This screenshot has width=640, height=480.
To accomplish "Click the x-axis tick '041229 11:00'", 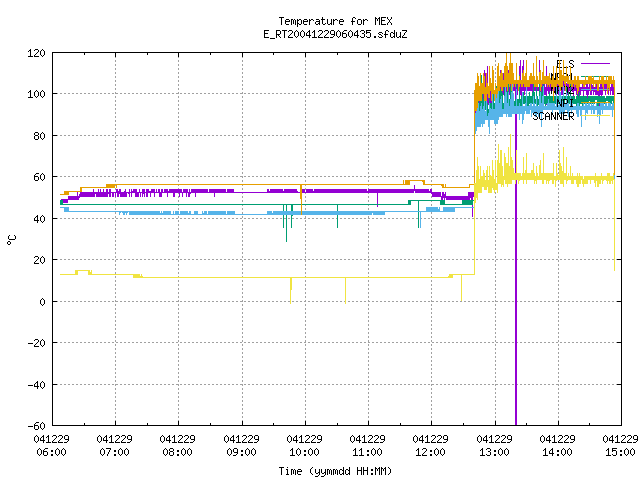I will [x=368, y=445].
